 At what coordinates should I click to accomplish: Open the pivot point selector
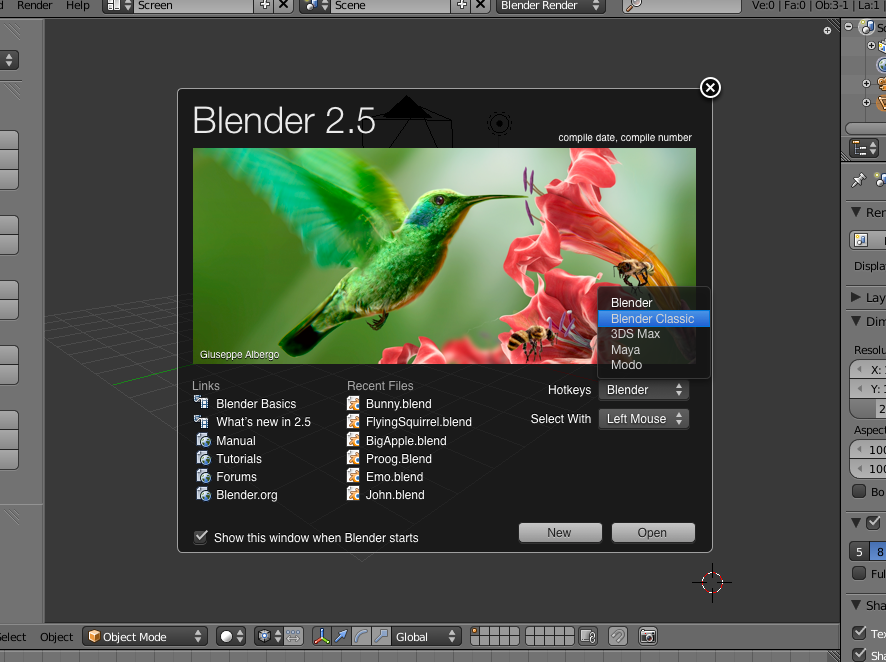click(268, 637)
